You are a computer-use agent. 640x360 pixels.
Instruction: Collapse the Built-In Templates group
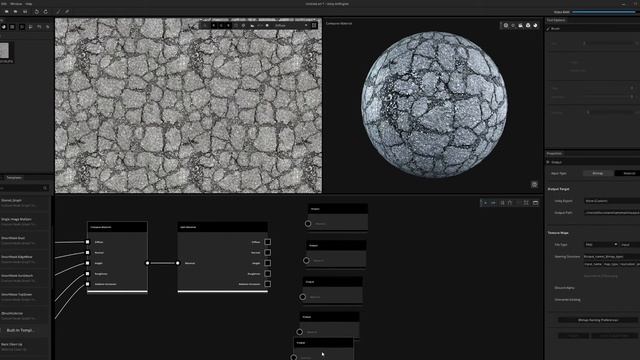tap(25, 330)
